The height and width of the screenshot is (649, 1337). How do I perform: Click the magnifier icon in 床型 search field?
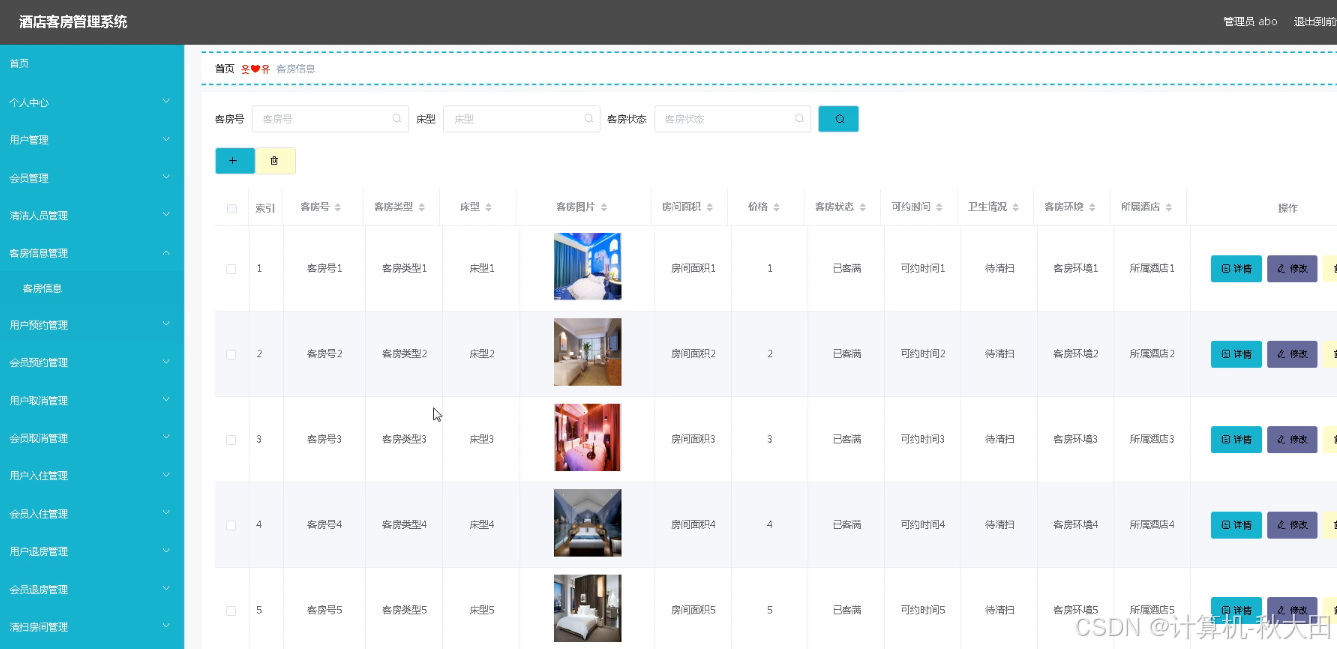pyautogui.click(x=589, y=119)
